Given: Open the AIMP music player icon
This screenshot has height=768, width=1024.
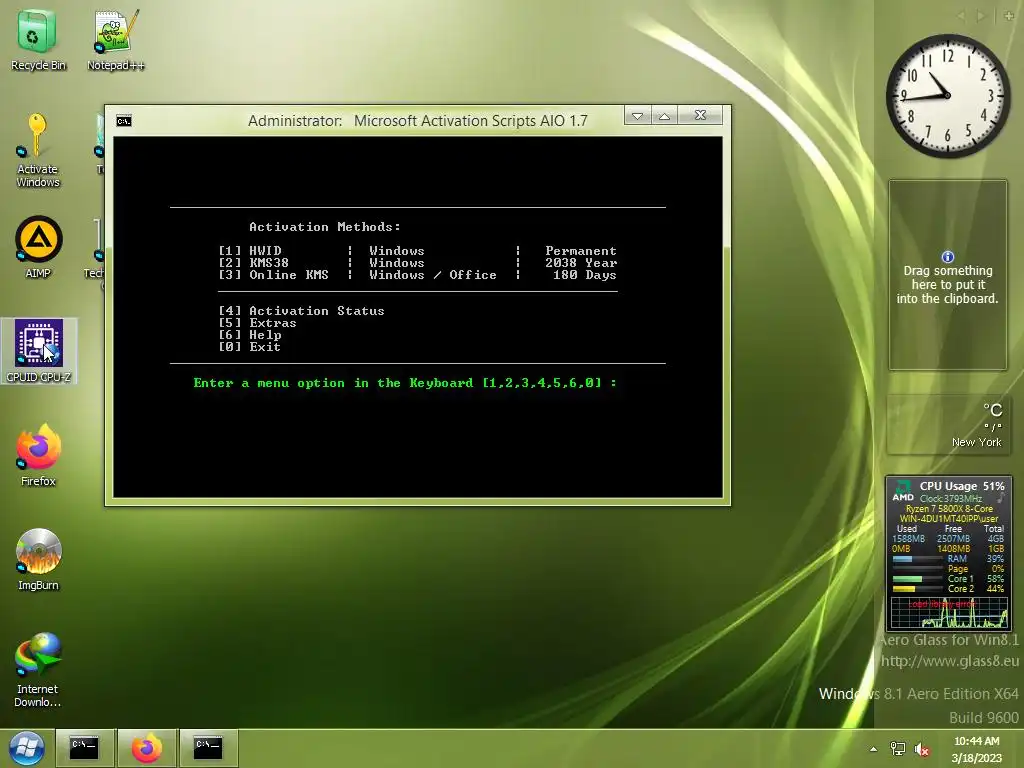Looking at the screenshot, I should pyautogui.click(x=38, y=247).
